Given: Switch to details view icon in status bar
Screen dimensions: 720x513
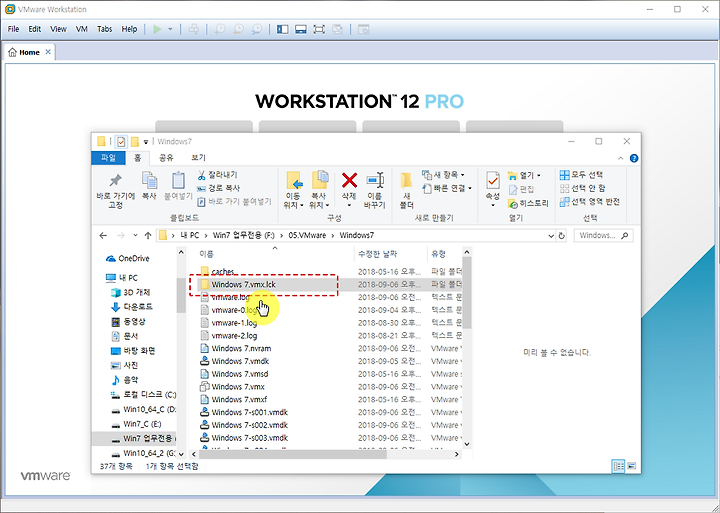Looking at the screenshot, I should [619, 466].
